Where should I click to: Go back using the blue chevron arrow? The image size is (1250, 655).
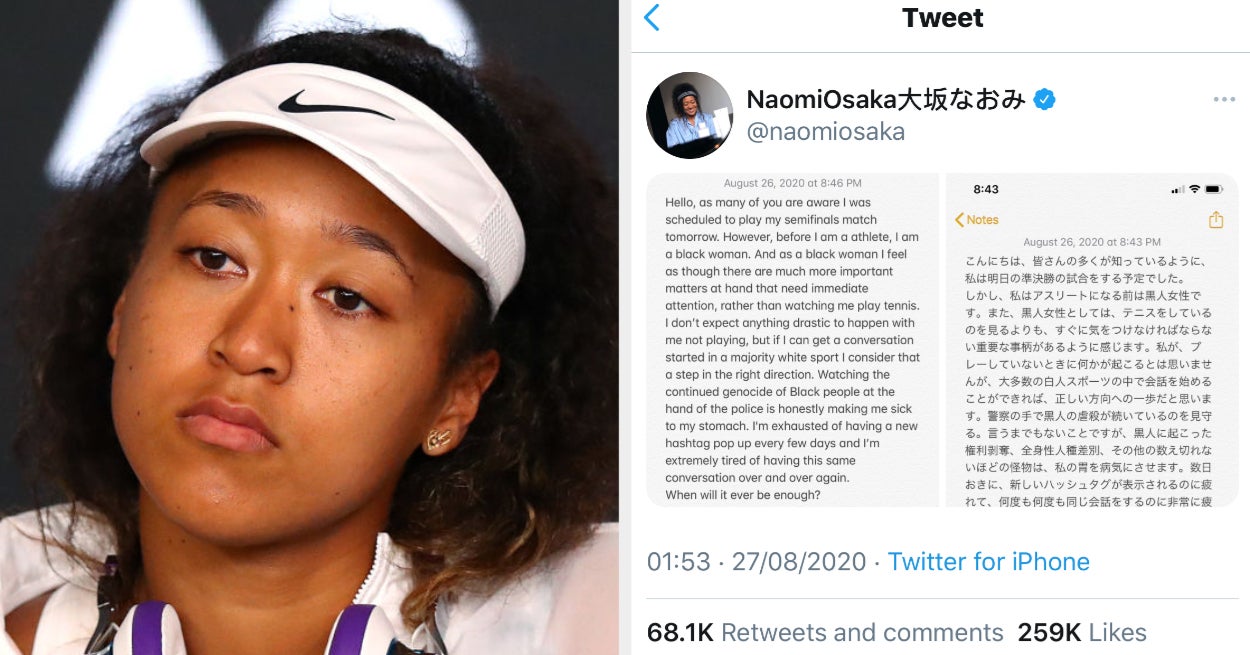point(652,18)
